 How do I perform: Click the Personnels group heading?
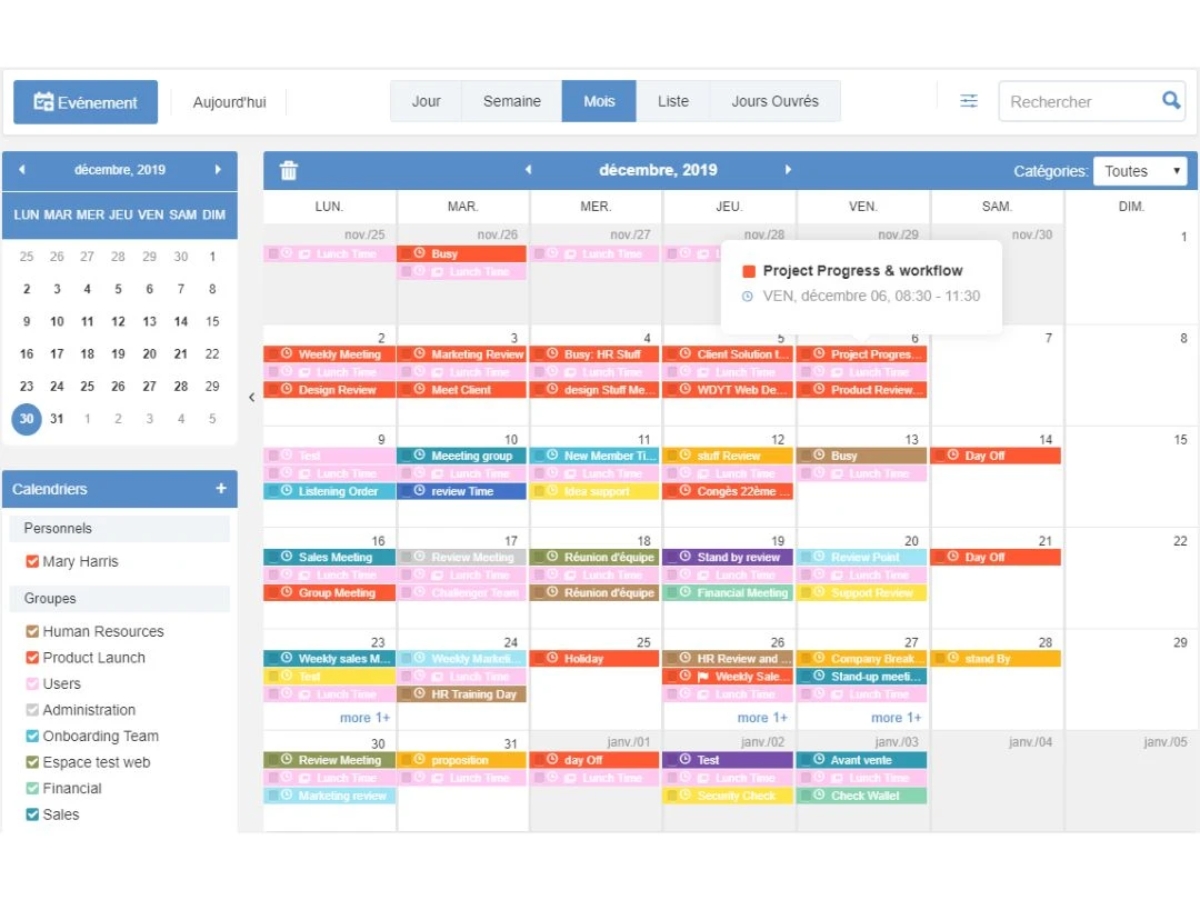[120, 528]
